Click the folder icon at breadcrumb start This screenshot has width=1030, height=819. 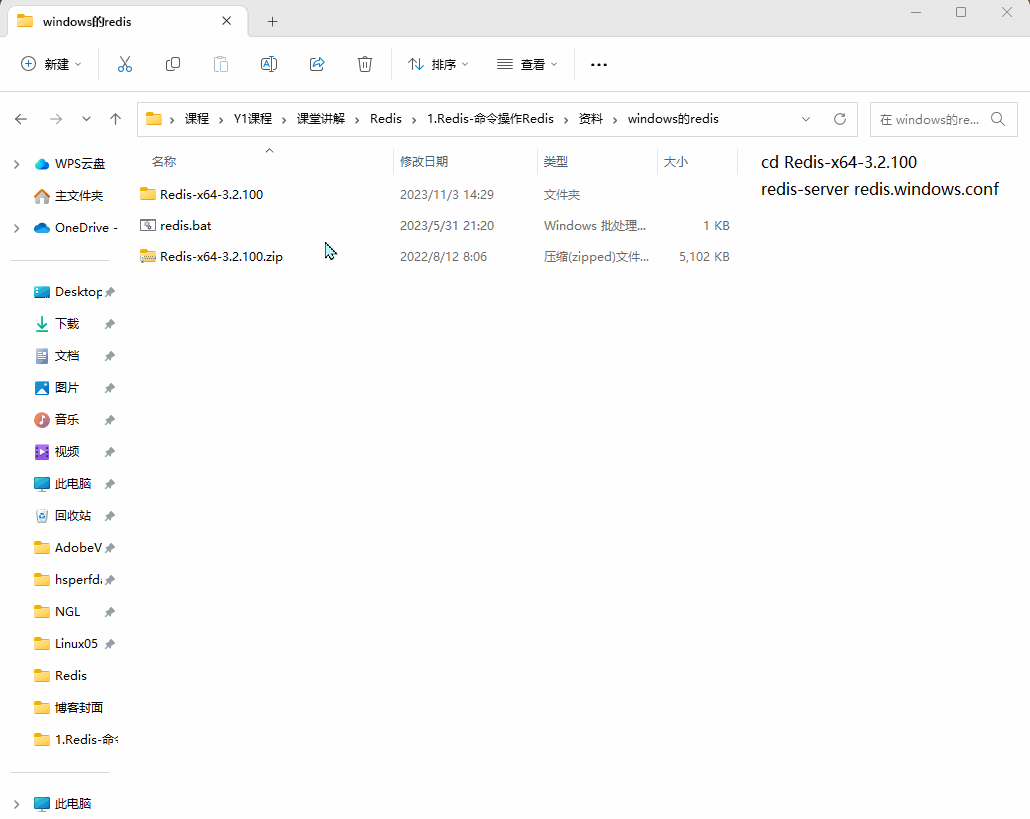(x=154, y=119)
